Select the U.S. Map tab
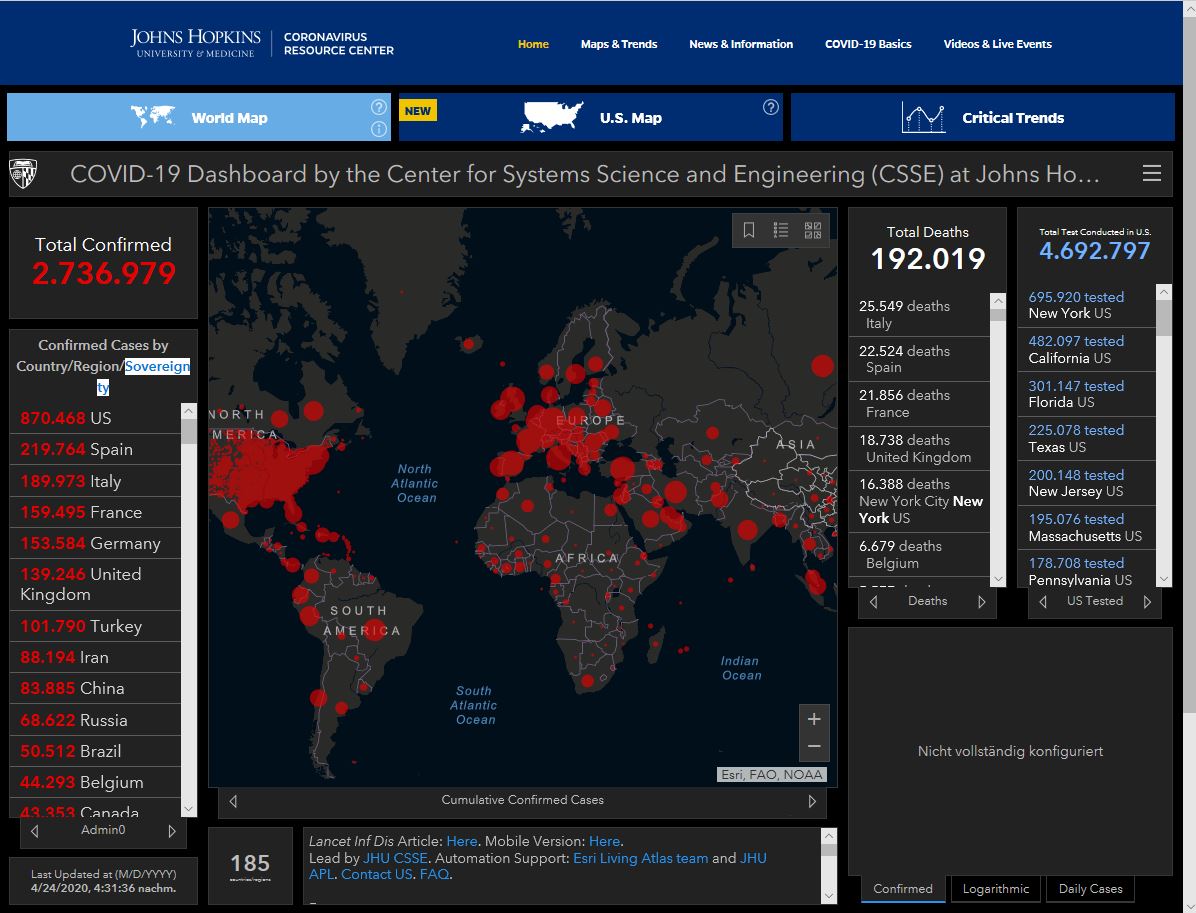Screen dimensions: 1196x913 590,117
